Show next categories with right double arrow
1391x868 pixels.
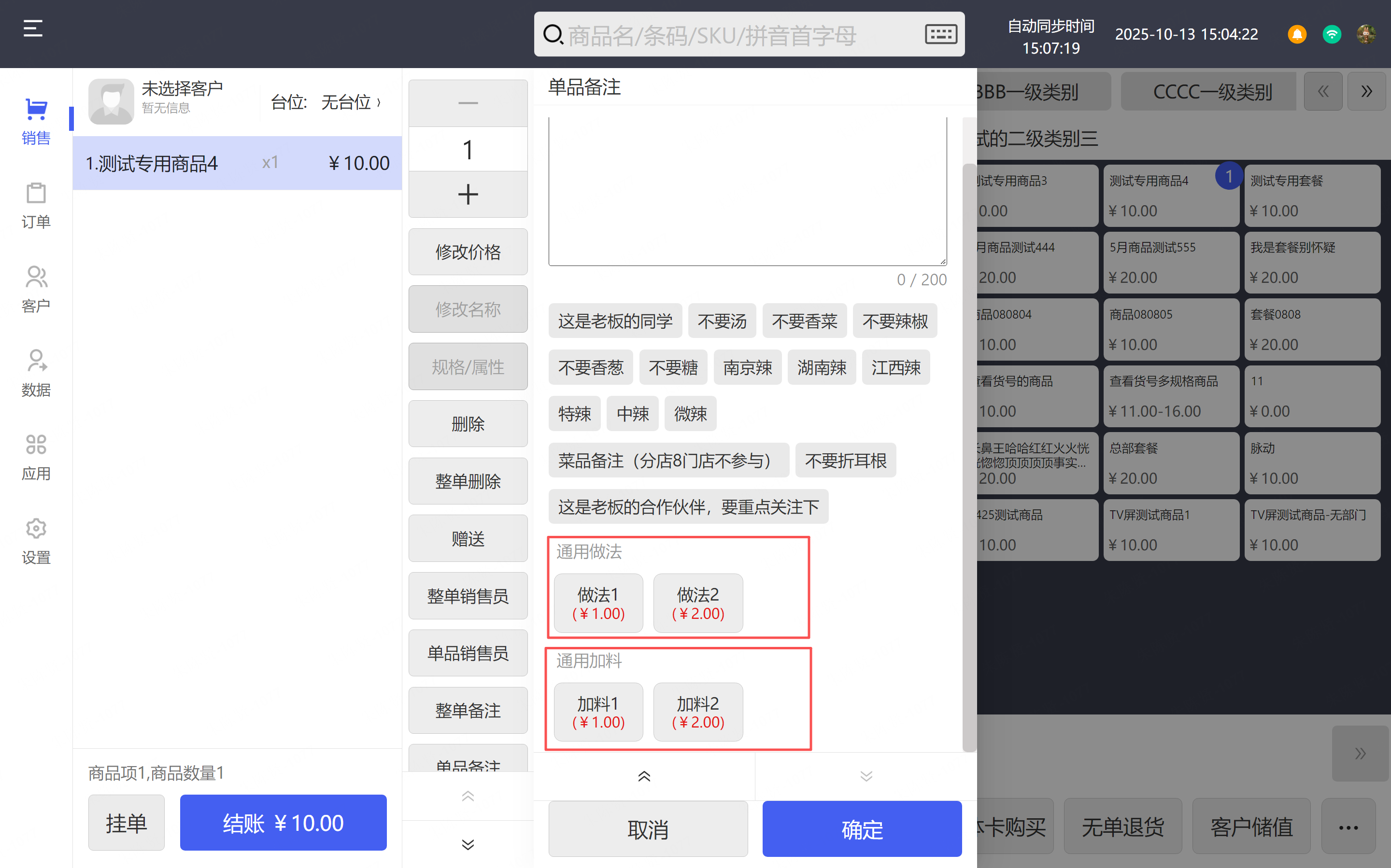tap(1366, 91)
